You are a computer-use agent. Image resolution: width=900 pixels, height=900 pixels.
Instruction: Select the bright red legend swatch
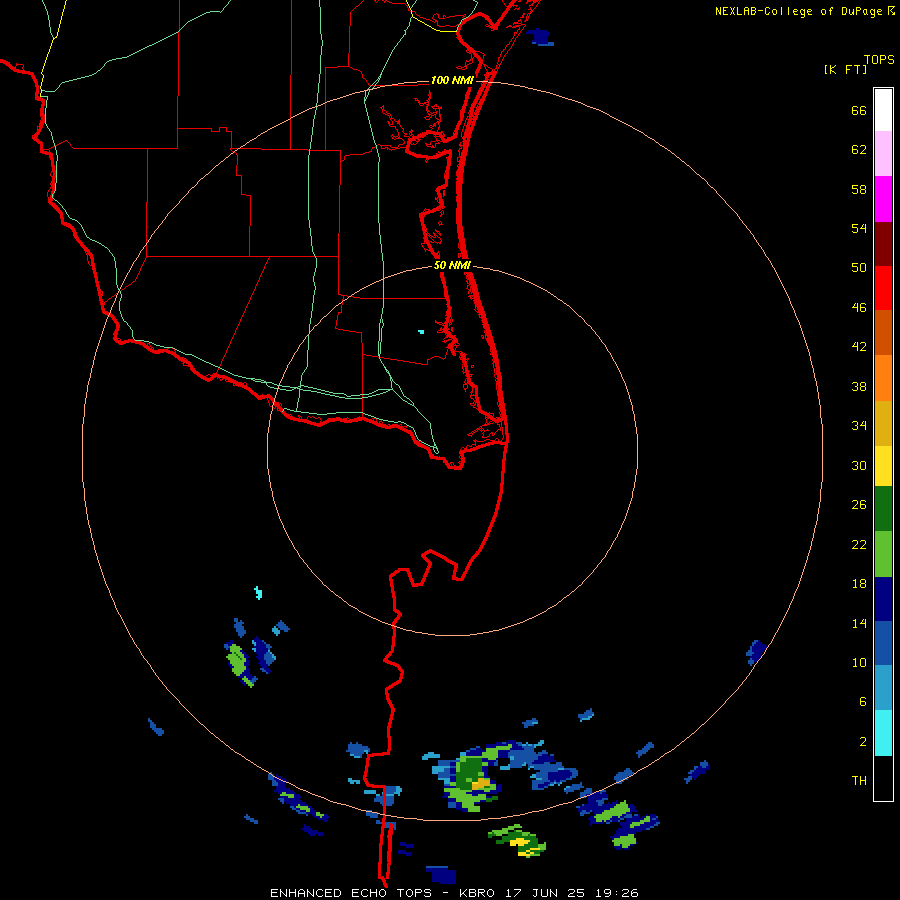click(883, 288)
